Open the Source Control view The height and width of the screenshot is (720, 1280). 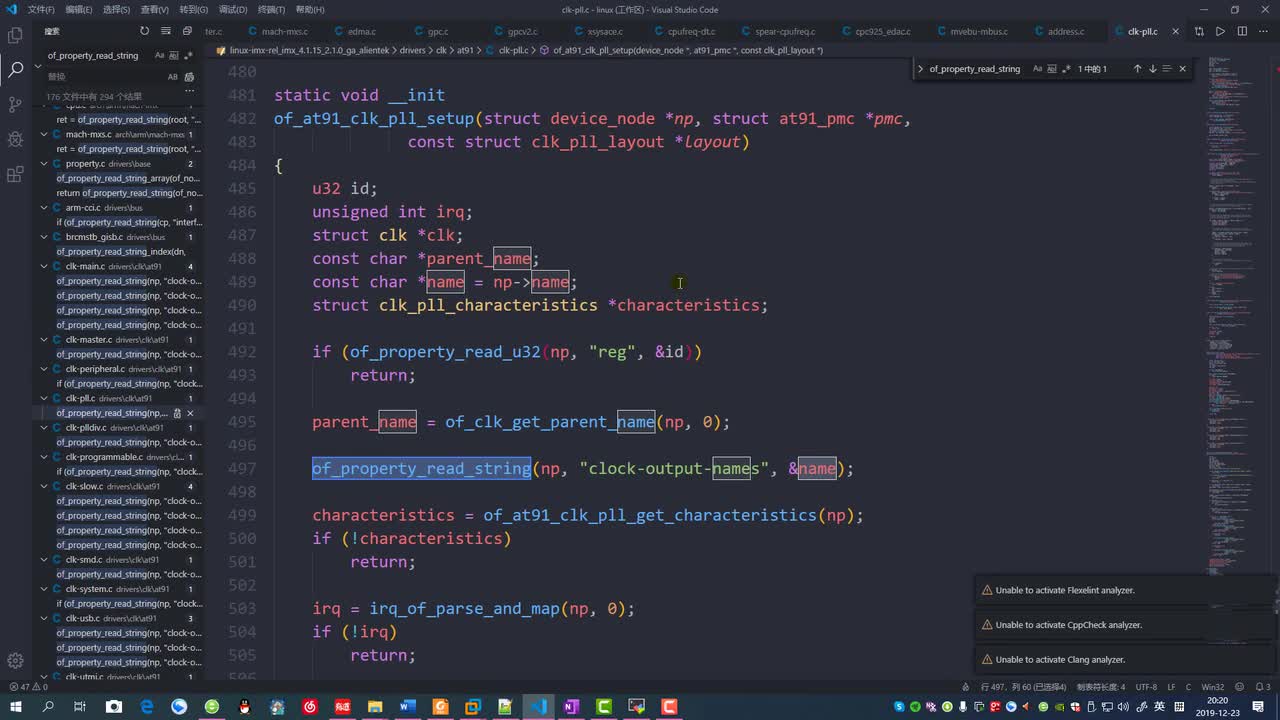point(15,104)
